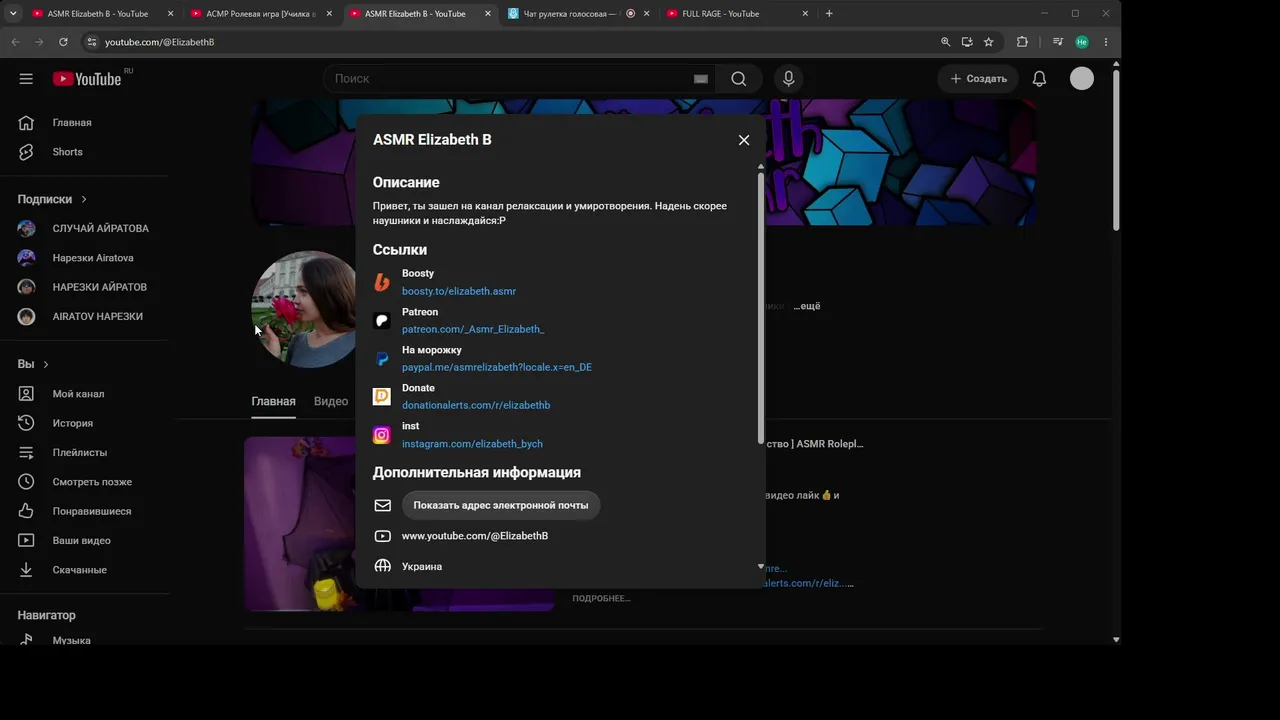Screen dimensions: 1280x720
Task: Click the Instagram icon next to inst
Action: tap(382, 435)
